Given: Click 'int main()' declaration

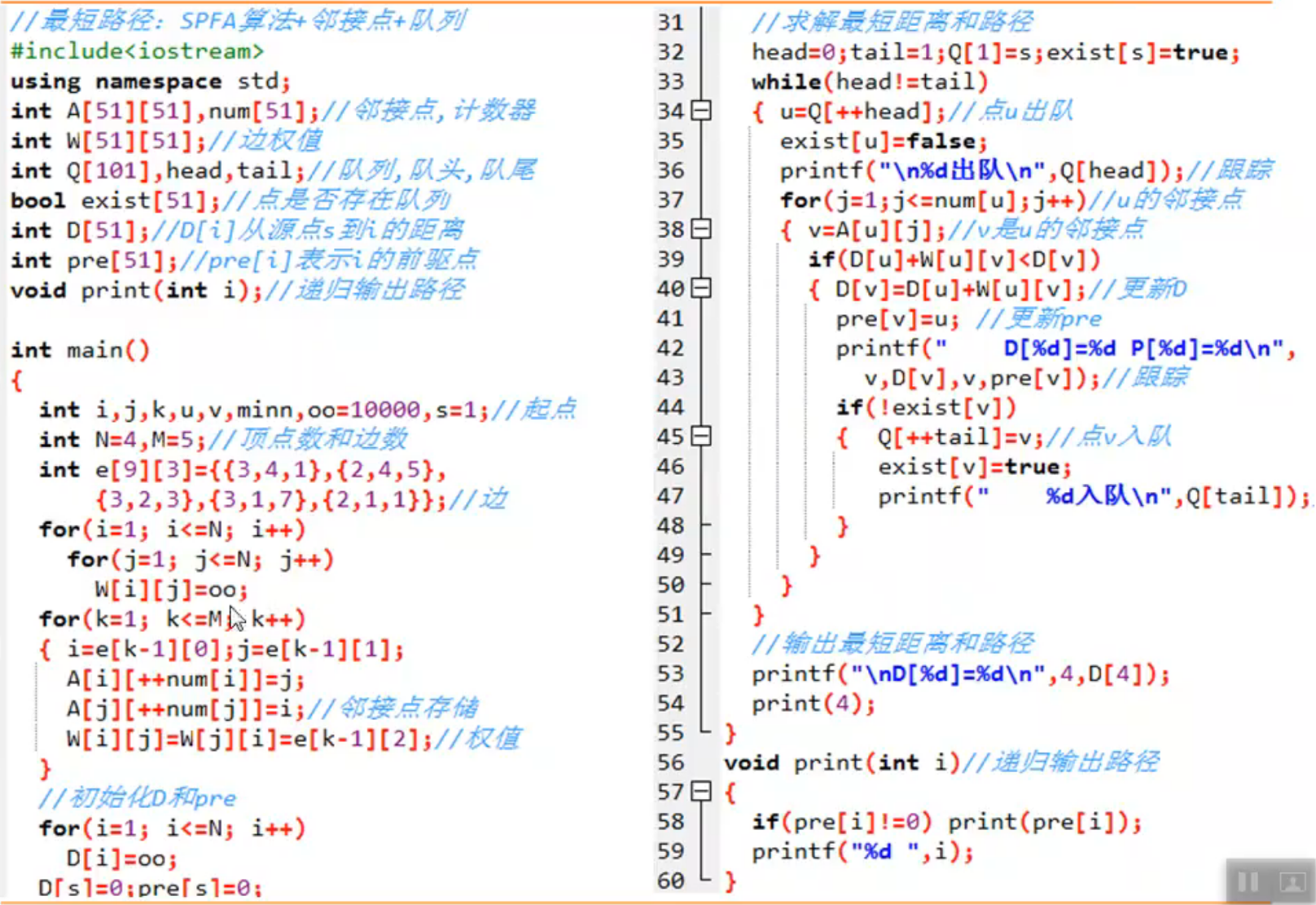Looking at the screenshot, I should click(80, 350).
